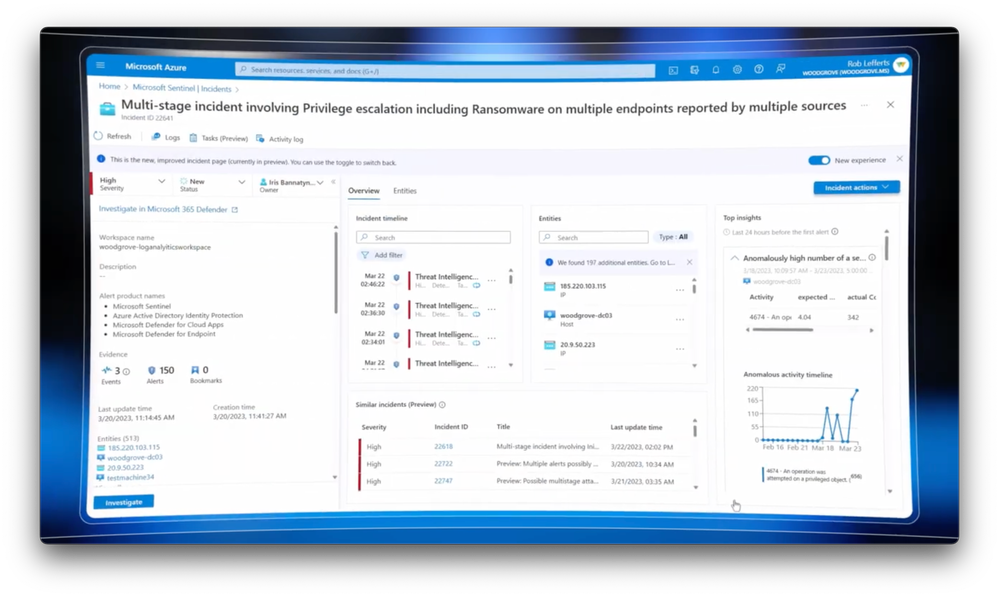Image resolution: width=999 pixels, height=597 pixels.
Task: Click info icon beside Similar incidents (Preview)
Action: [442, 405]
